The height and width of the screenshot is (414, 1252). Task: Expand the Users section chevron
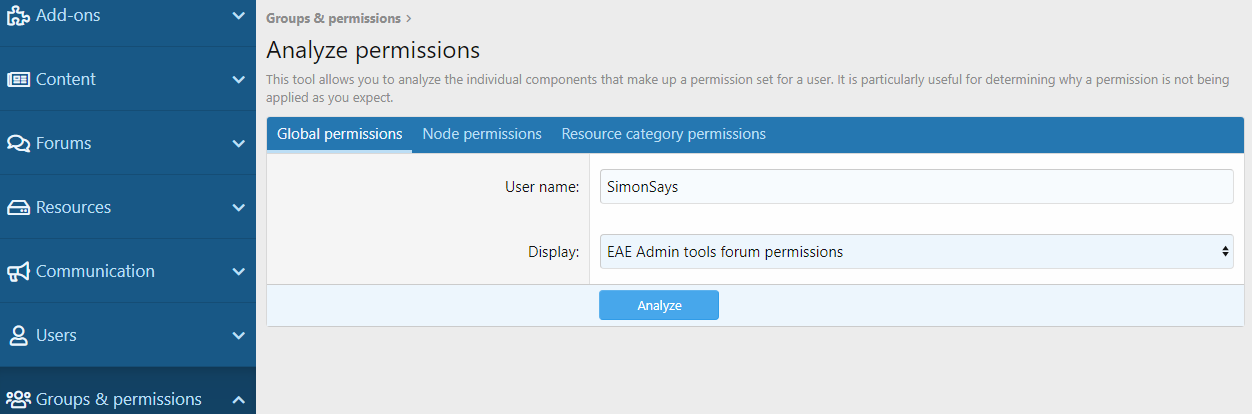(238, 336)
